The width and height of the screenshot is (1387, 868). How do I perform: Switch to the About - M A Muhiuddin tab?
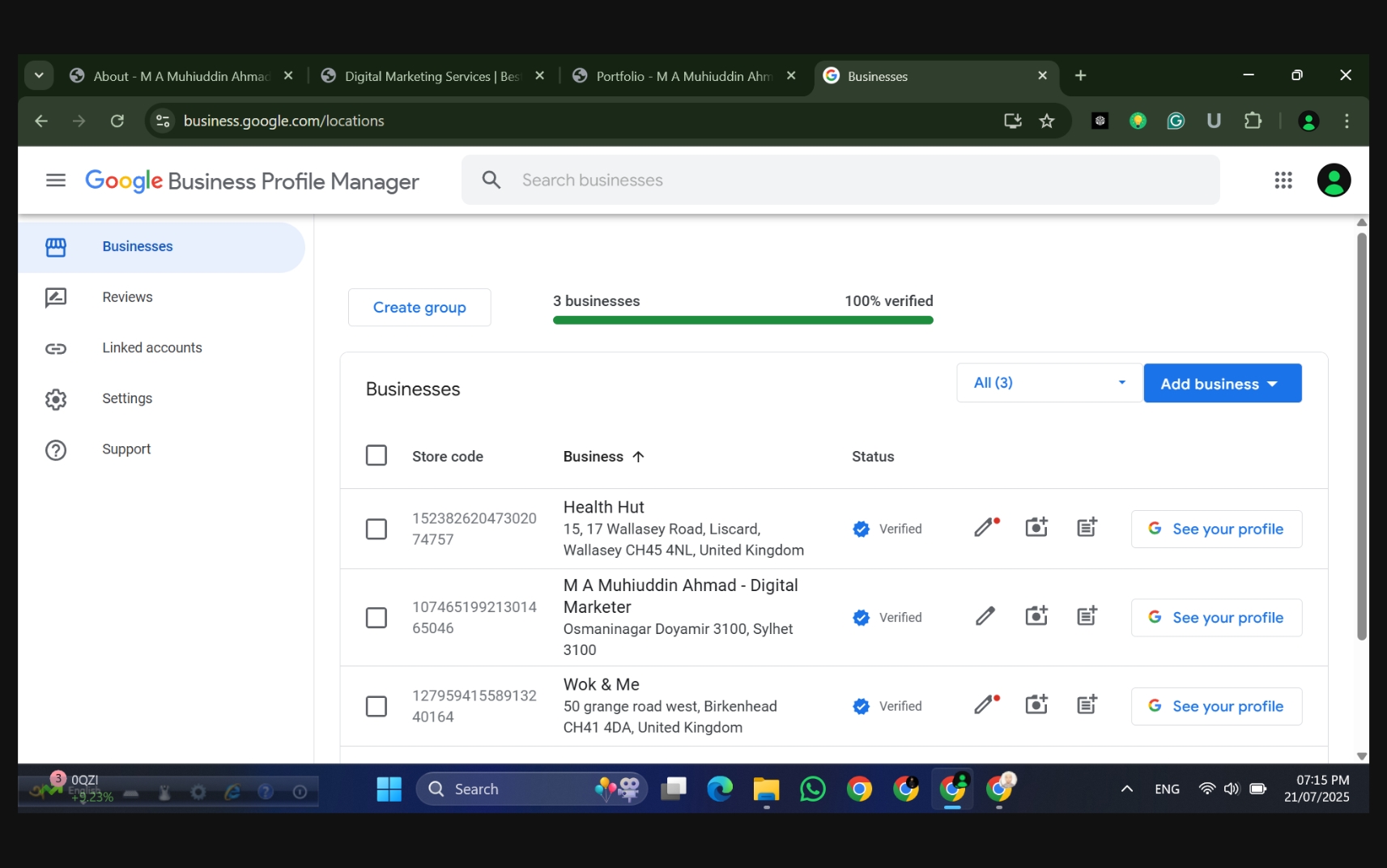click(180, 76)
